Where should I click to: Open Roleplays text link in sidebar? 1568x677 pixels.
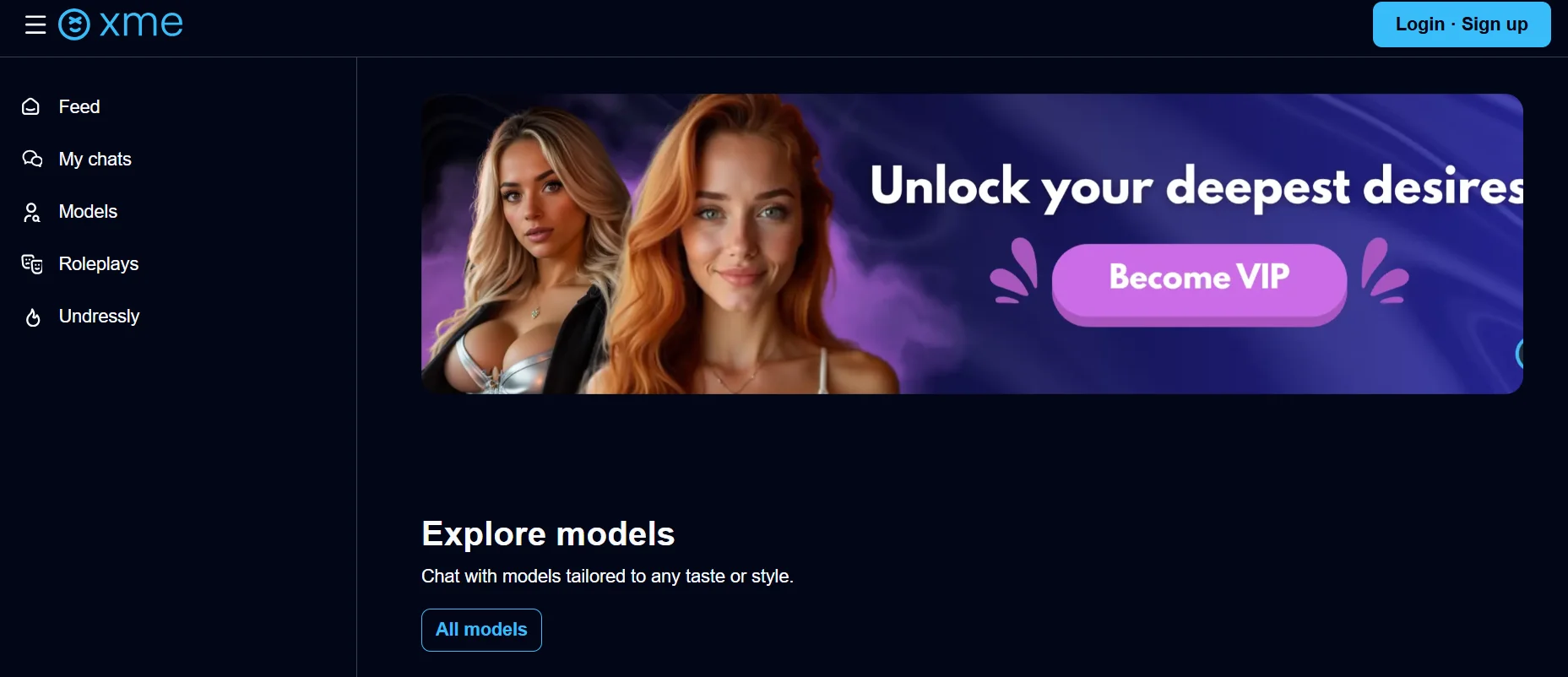99,264
